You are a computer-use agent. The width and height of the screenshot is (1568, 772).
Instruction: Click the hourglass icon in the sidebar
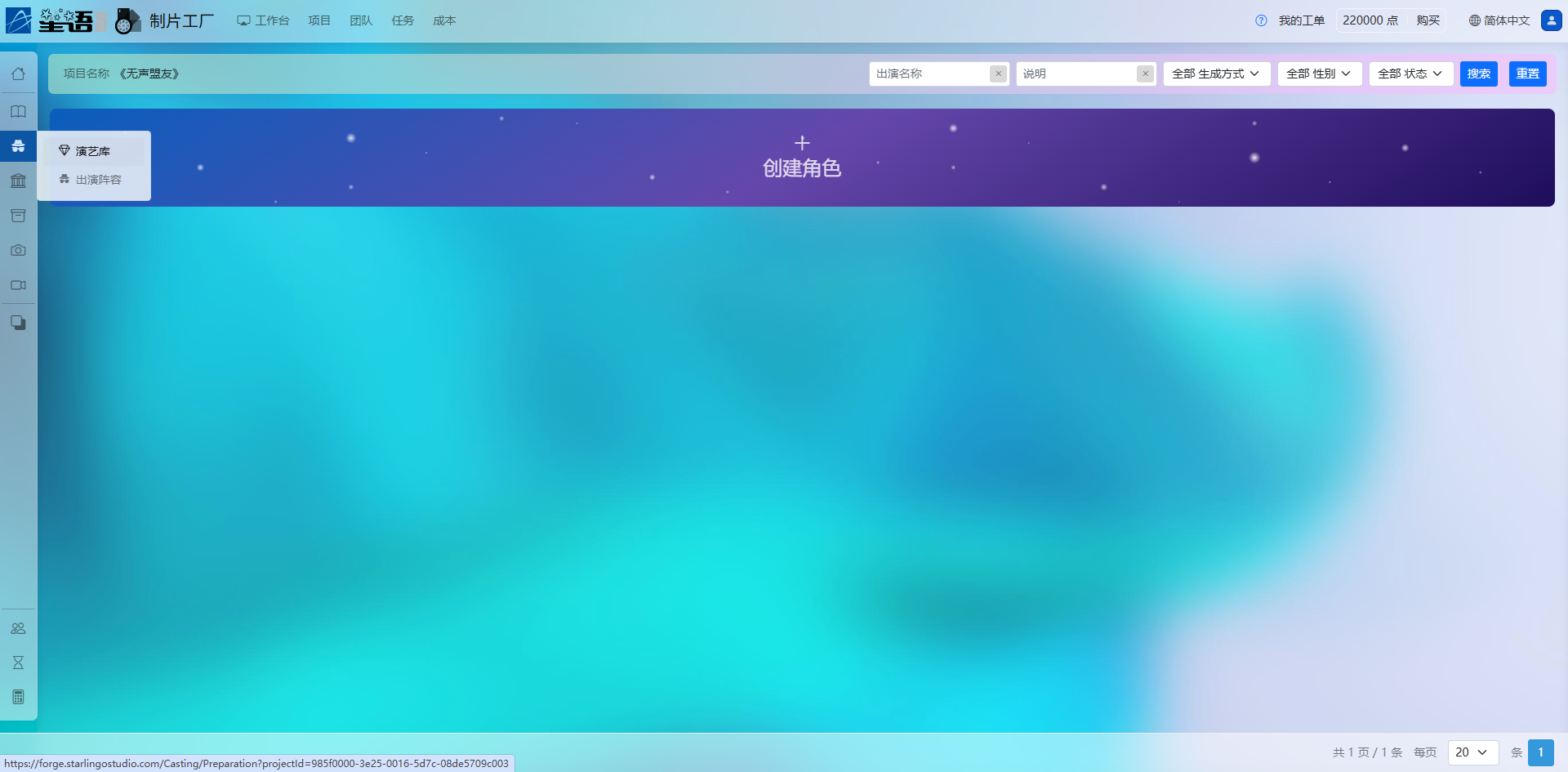point(18,663)
